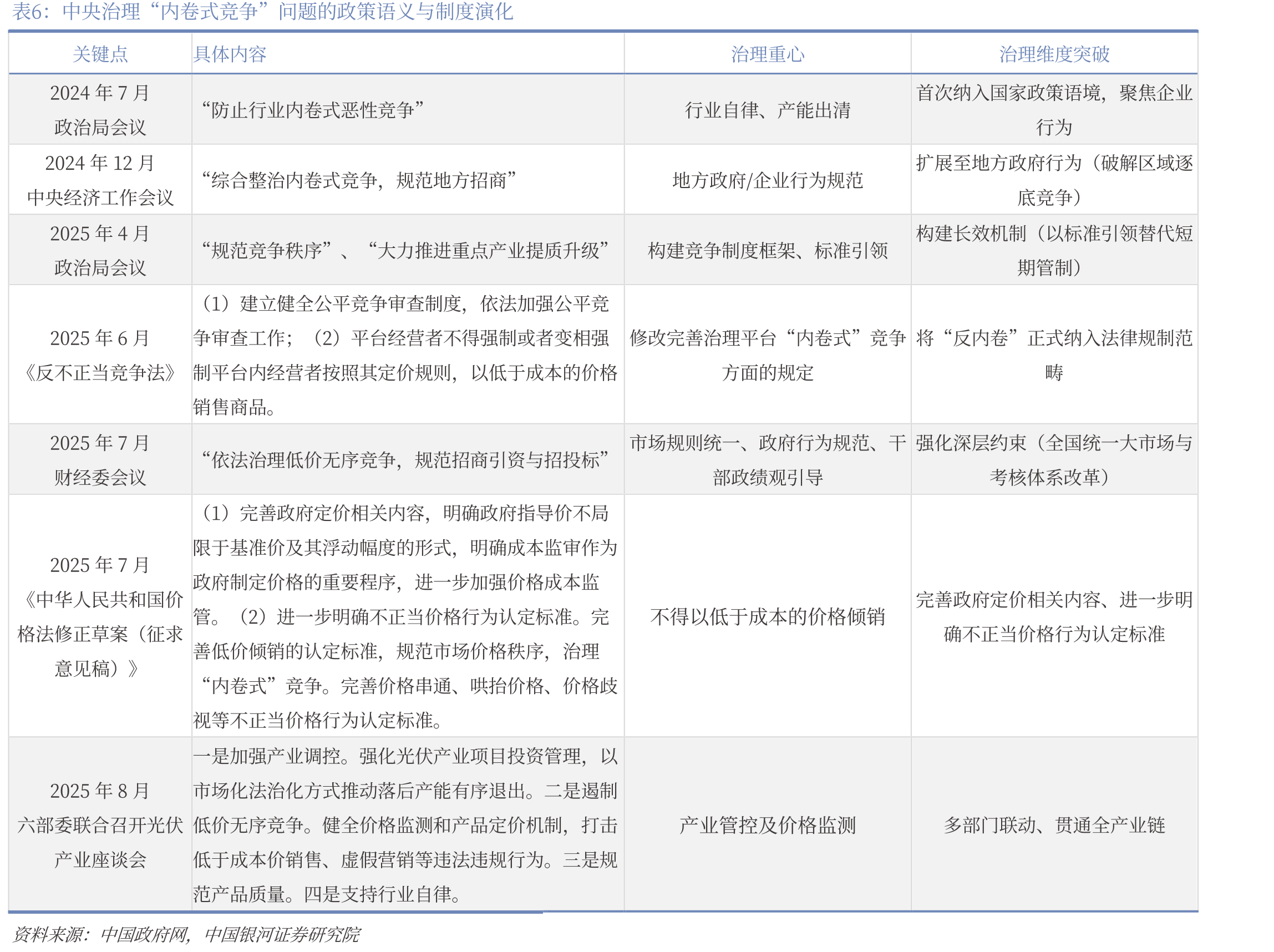Click the cell '行业自律、产能出清'
Screen dimensions: 1274x952
[x=767, y=109]
